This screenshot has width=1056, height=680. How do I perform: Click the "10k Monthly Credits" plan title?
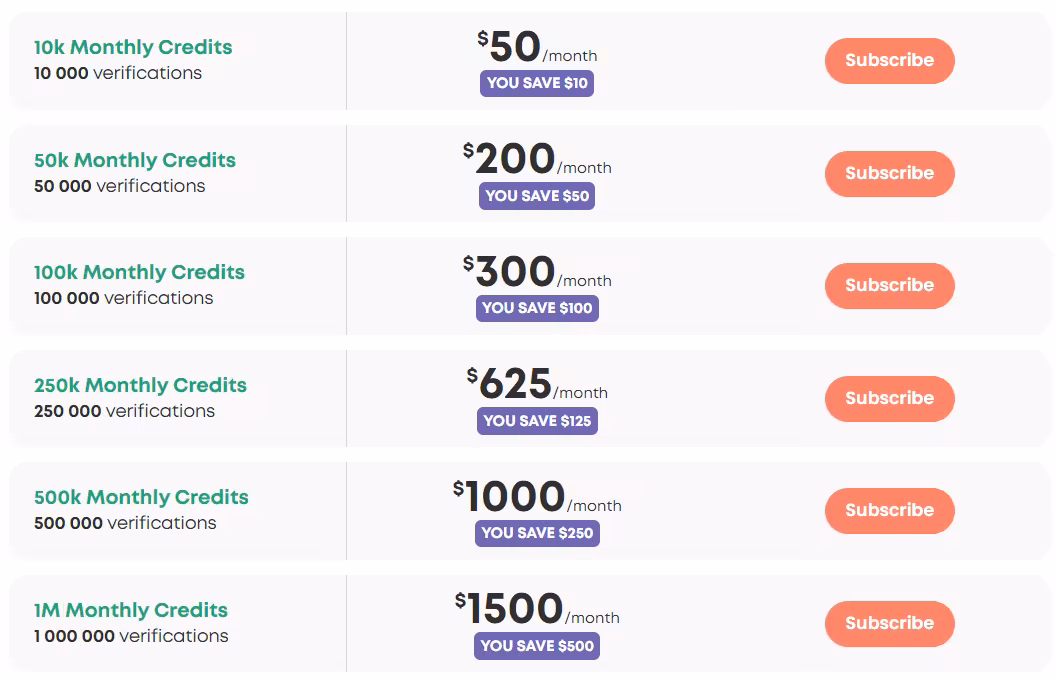click(133, 47)
